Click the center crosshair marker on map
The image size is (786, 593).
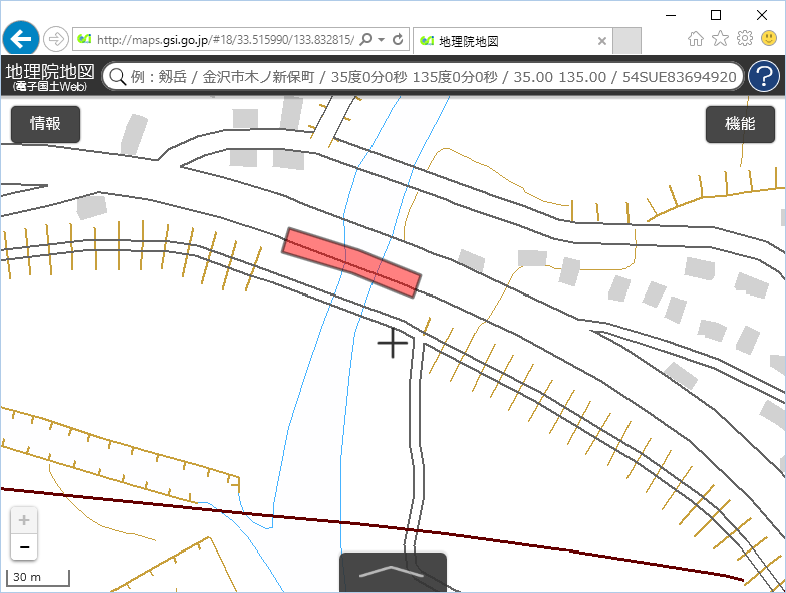[x=392, y=343]
